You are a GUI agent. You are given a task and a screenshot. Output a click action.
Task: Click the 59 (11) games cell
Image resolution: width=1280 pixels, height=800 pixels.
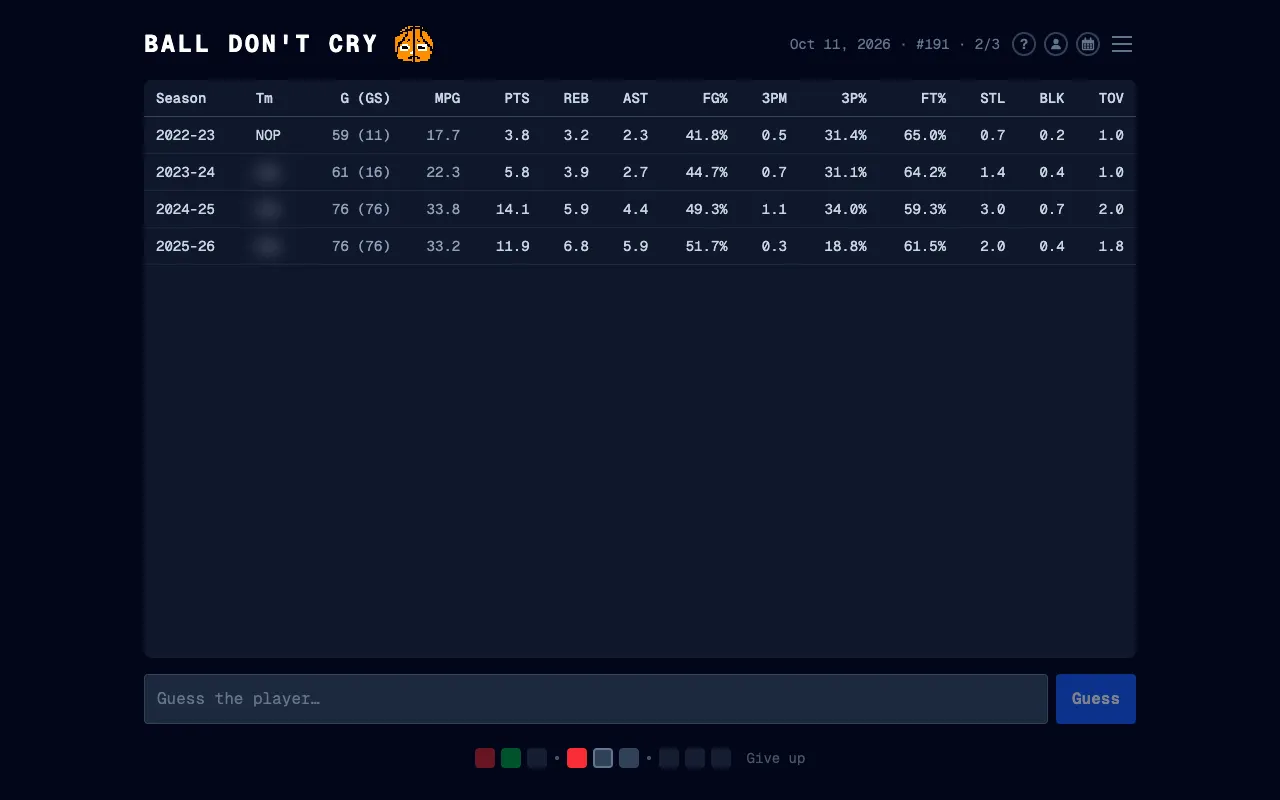click(361, 135)
